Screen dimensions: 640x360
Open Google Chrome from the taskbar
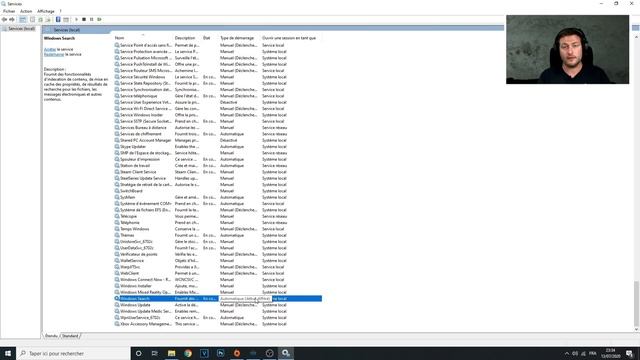point(188,353)
